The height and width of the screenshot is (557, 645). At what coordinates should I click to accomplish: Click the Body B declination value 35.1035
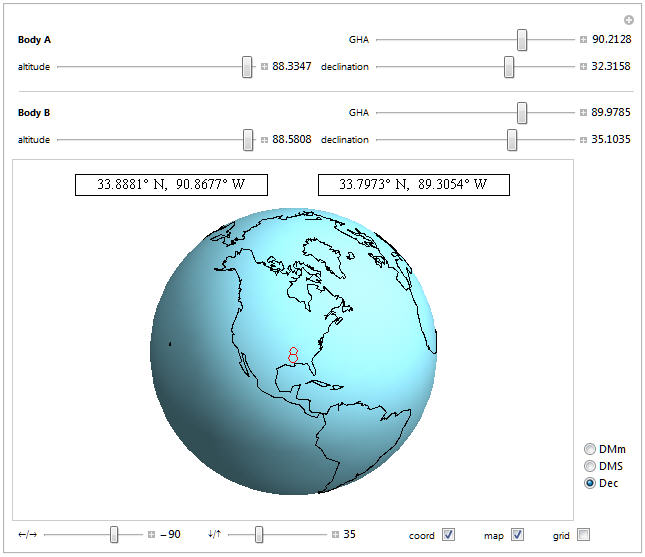[611, 139]
